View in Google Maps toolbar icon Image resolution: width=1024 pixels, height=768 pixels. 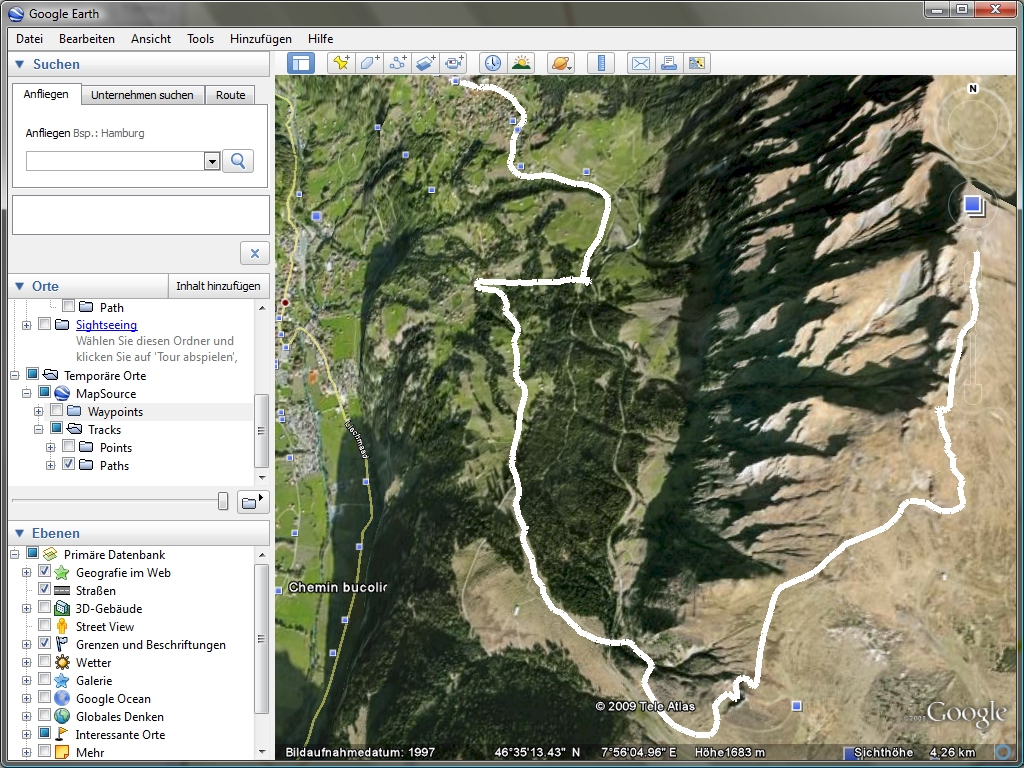pyautogui.click(x=697, y=63)
